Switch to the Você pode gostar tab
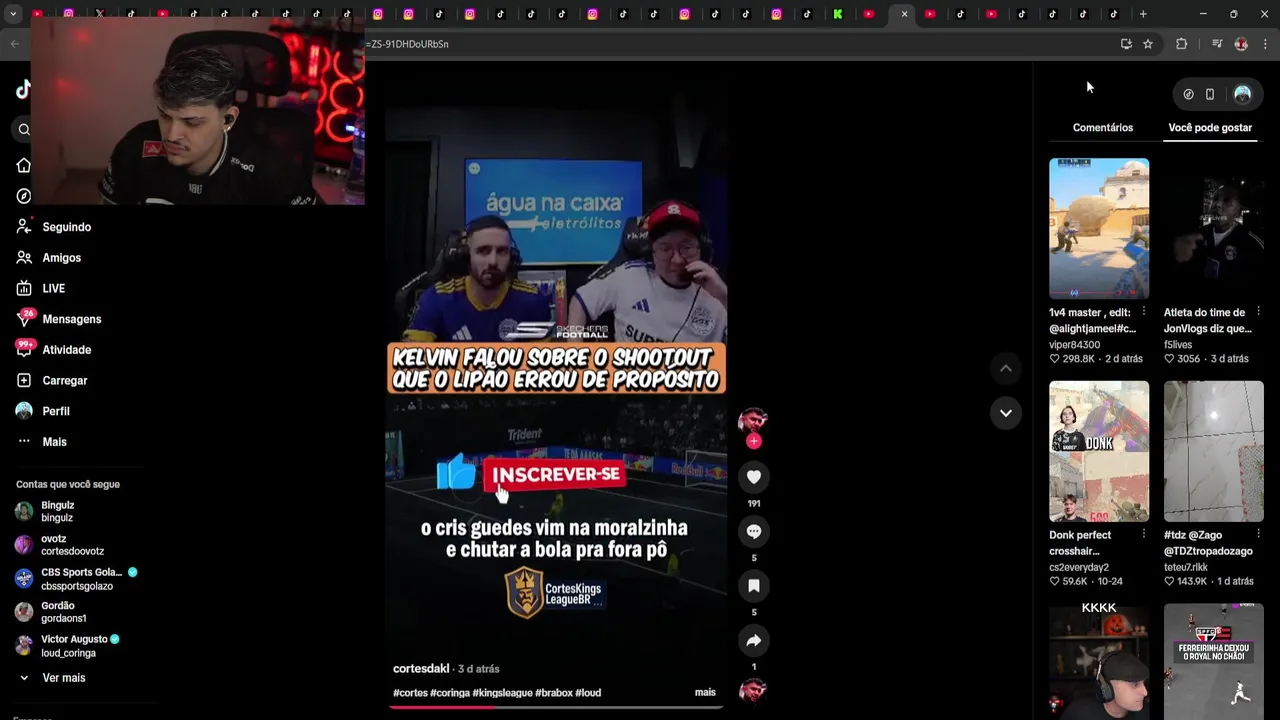Viewport: 1280px width, 720px height. pyautogui.click(x=1210, y=127)
